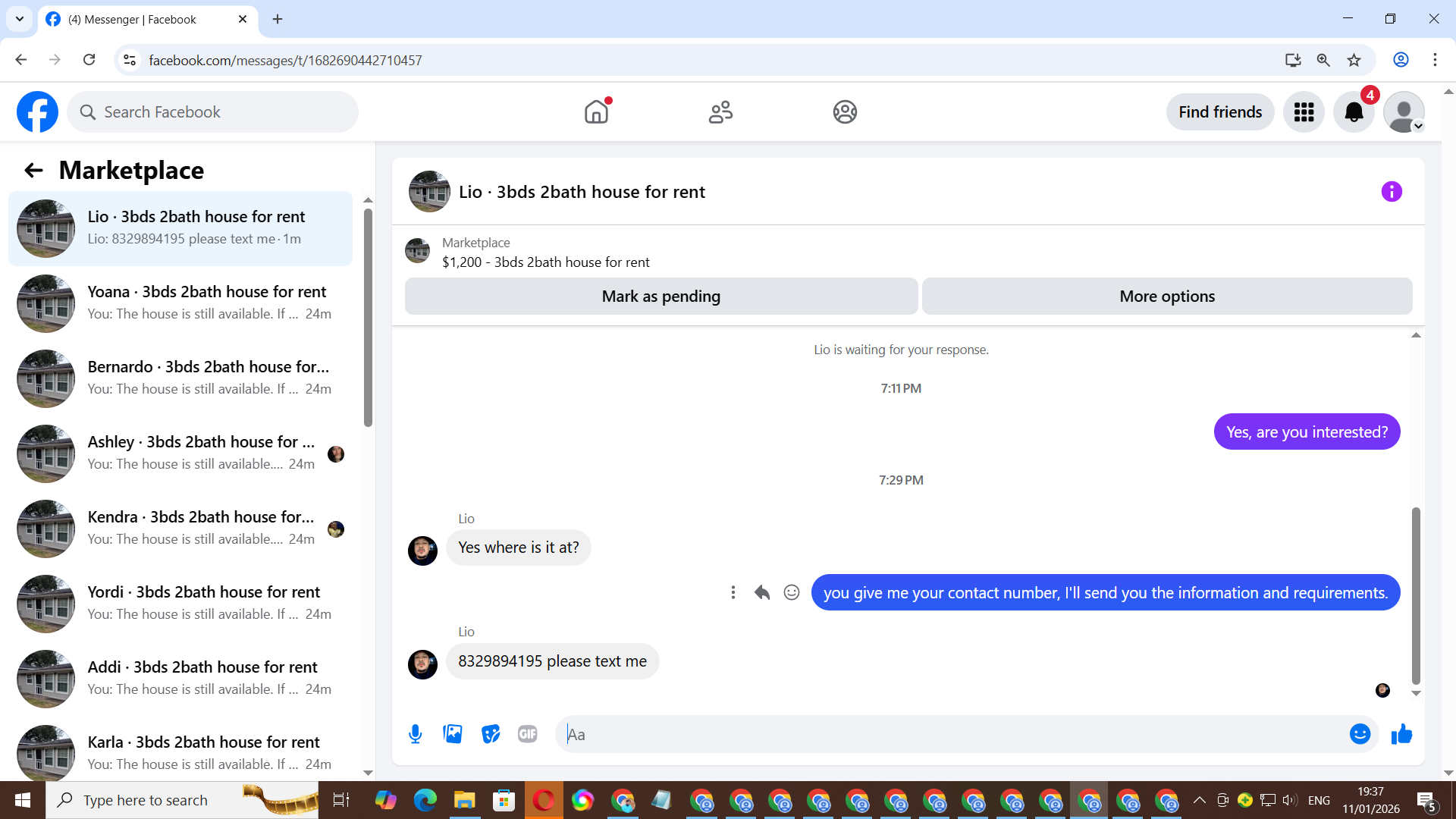Viewport: 1456px width, 819px height.
Task: Open Karla's conversation in the list
Action: click(x=180, y=751)
